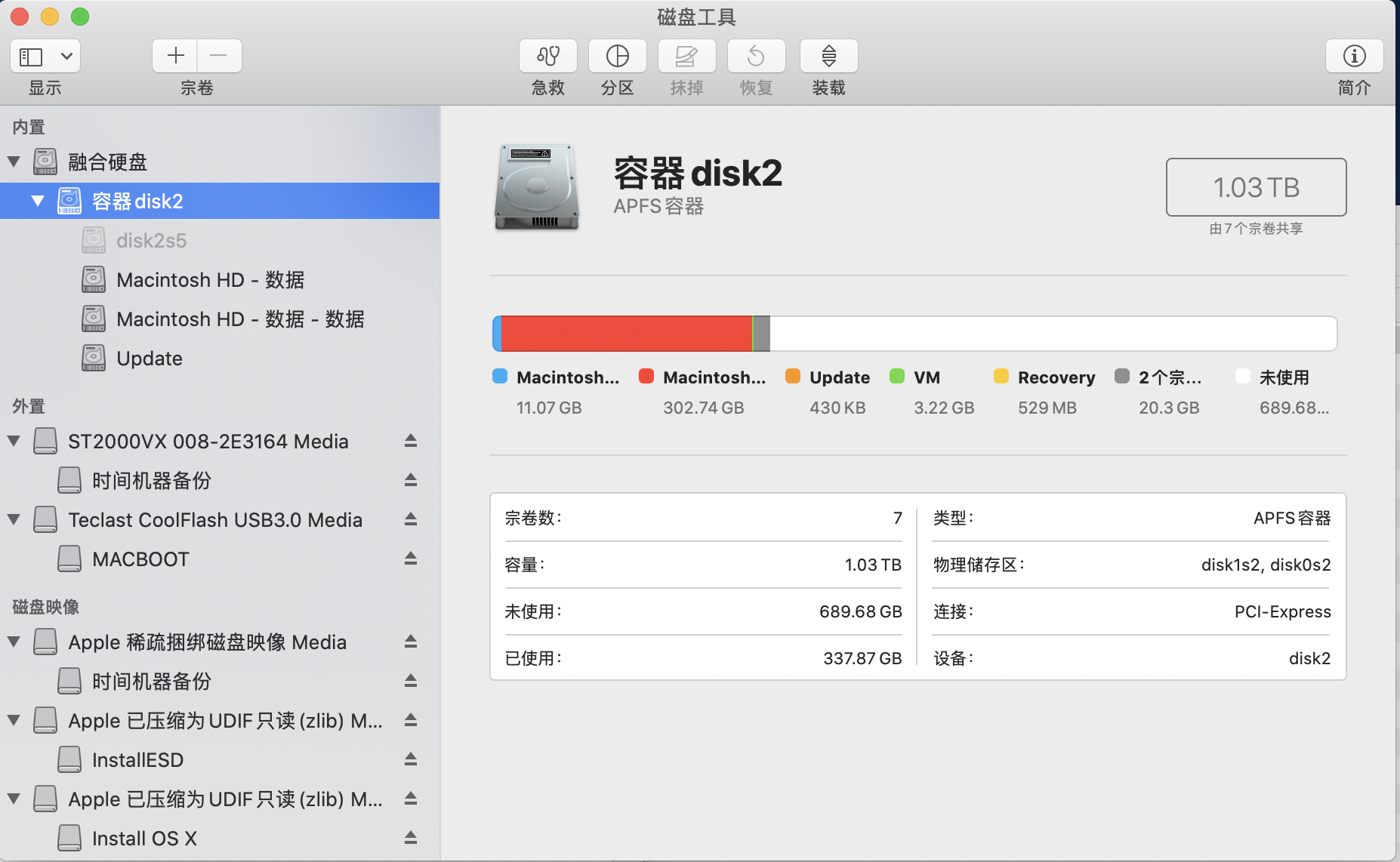This screenshot has width=1400, height=862.
Task: Eject ST2000VX 008-2E3164 Media drive
Action: 411,441
